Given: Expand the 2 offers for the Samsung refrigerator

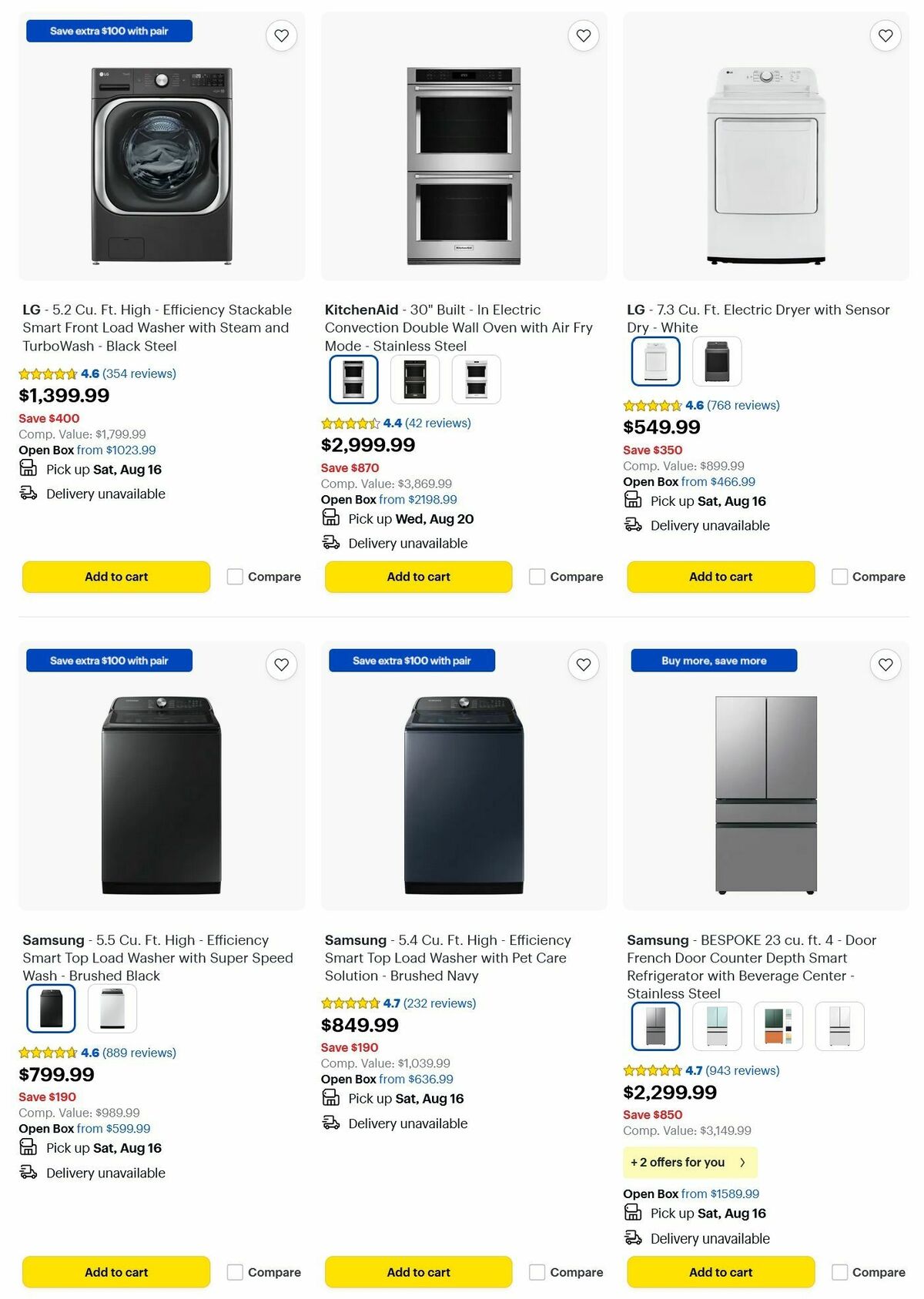Looking at the screenshot, I should [x=689, y=1163].
